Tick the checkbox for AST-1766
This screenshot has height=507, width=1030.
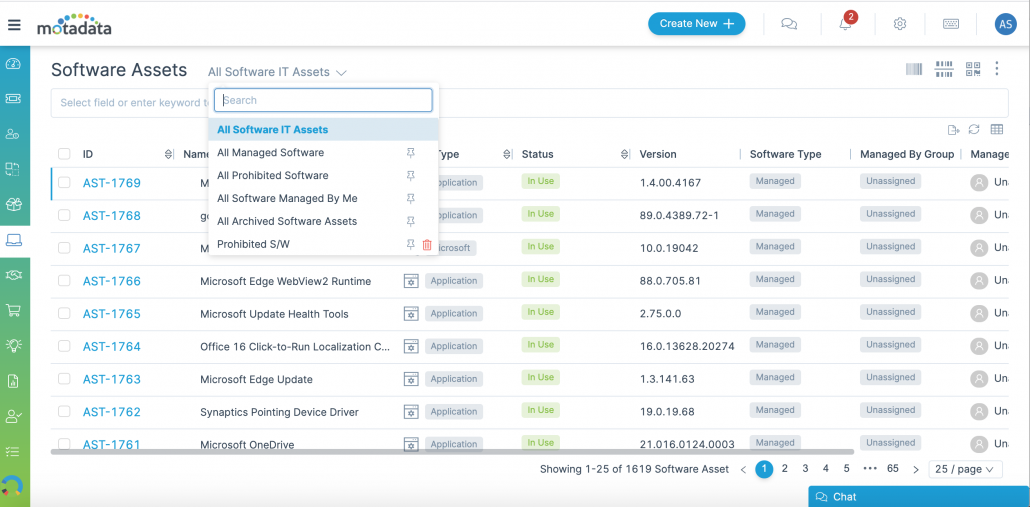click(x=64, y=281)
